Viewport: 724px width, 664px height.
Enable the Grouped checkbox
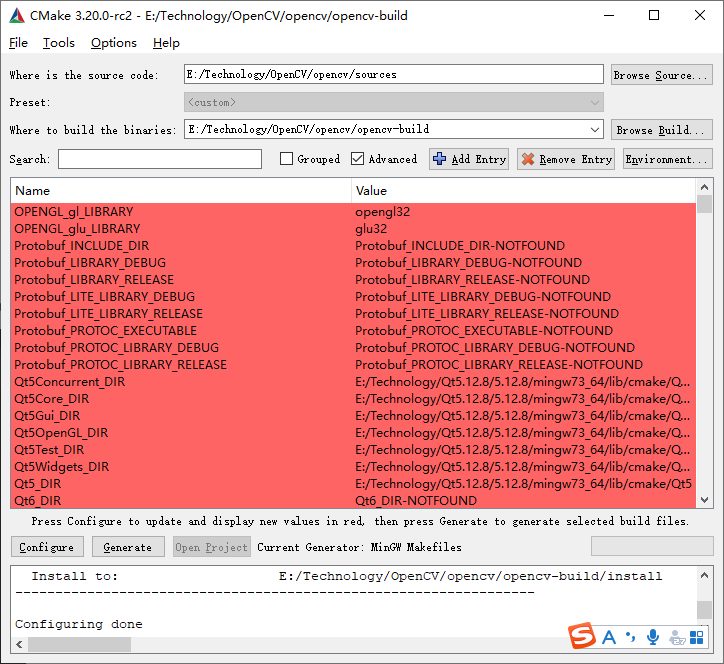click(x=286, y=159)
